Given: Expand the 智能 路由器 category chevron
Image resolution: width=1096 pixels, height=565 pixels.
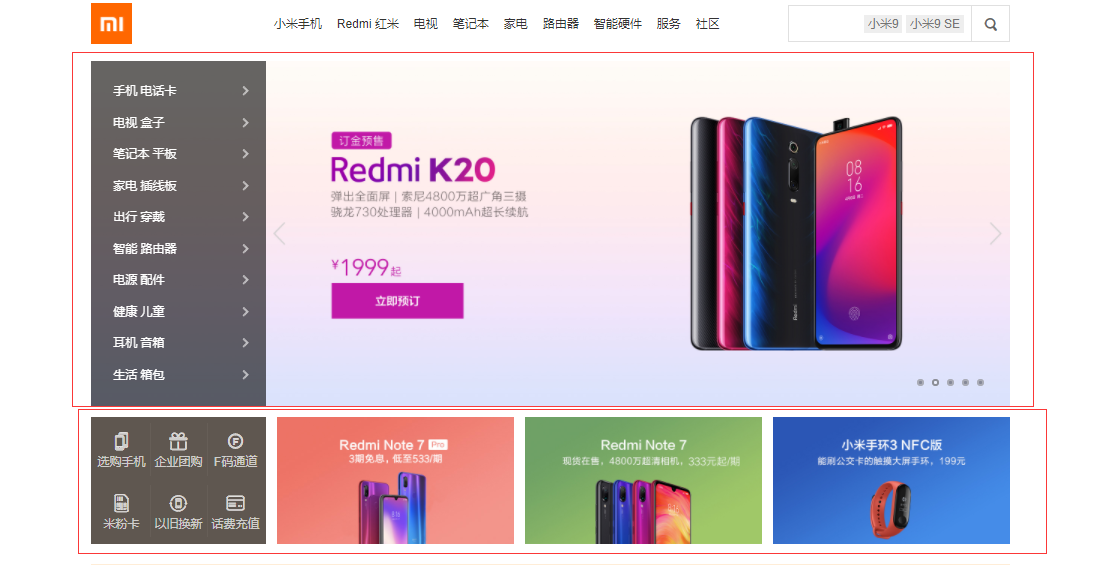Looking at the screenshot, I should click(245, 248).
